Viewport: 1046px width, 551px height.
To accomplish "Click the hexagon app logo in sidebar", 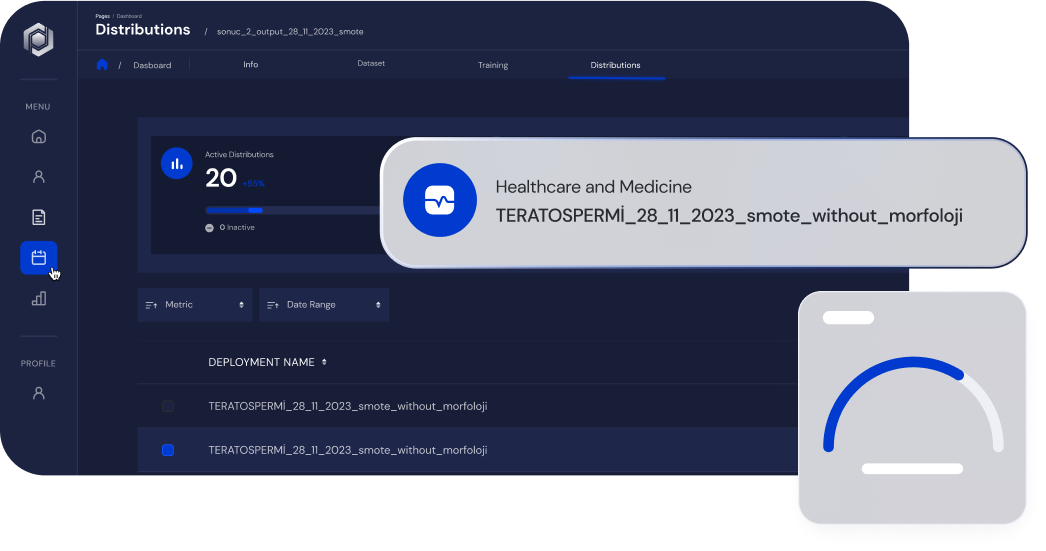I will coord(38,39).
